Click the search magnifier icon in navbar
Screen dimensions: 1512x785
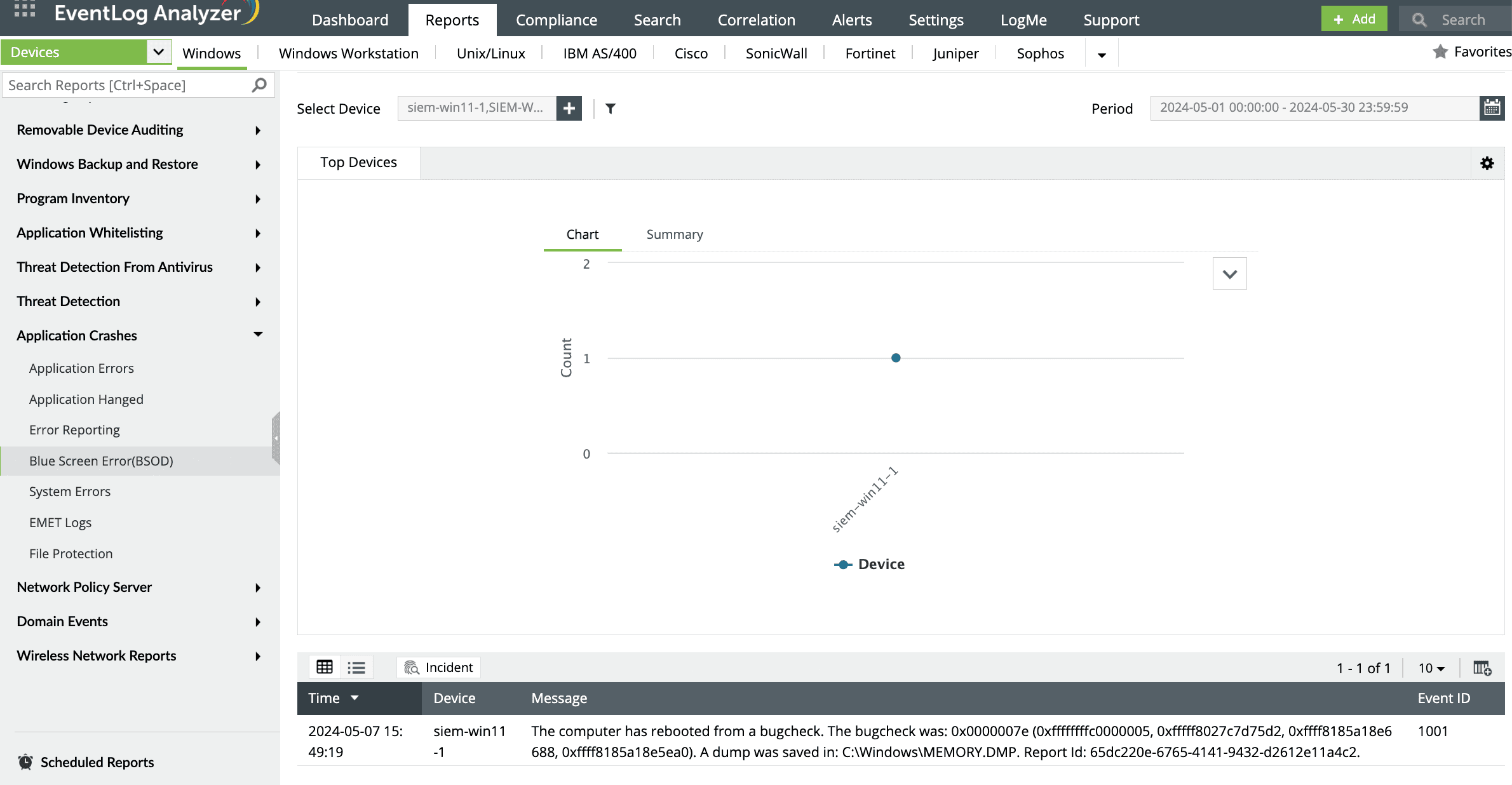point(1419,18)
